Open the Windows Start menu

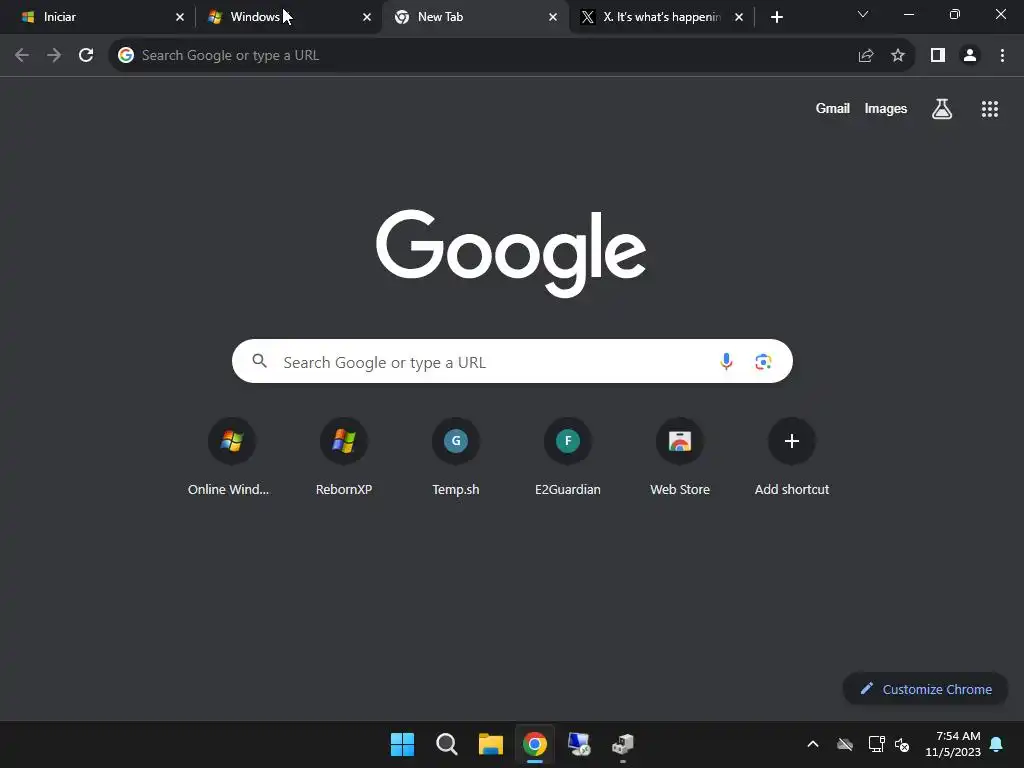click(402, 744)
